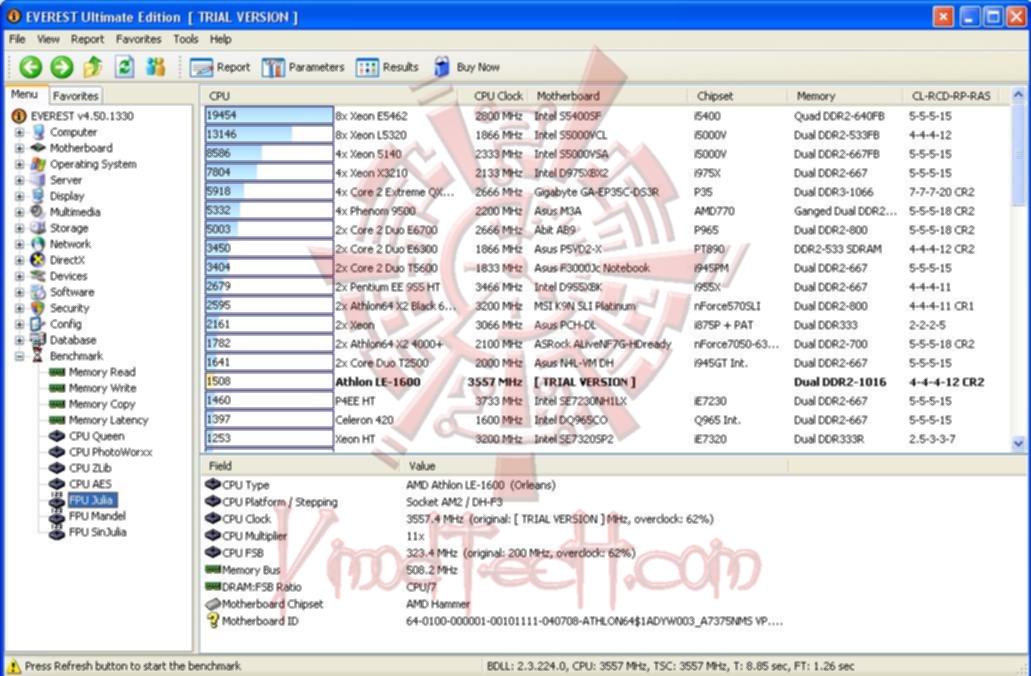Select Memory Write benchmark icon

point(57,388)
